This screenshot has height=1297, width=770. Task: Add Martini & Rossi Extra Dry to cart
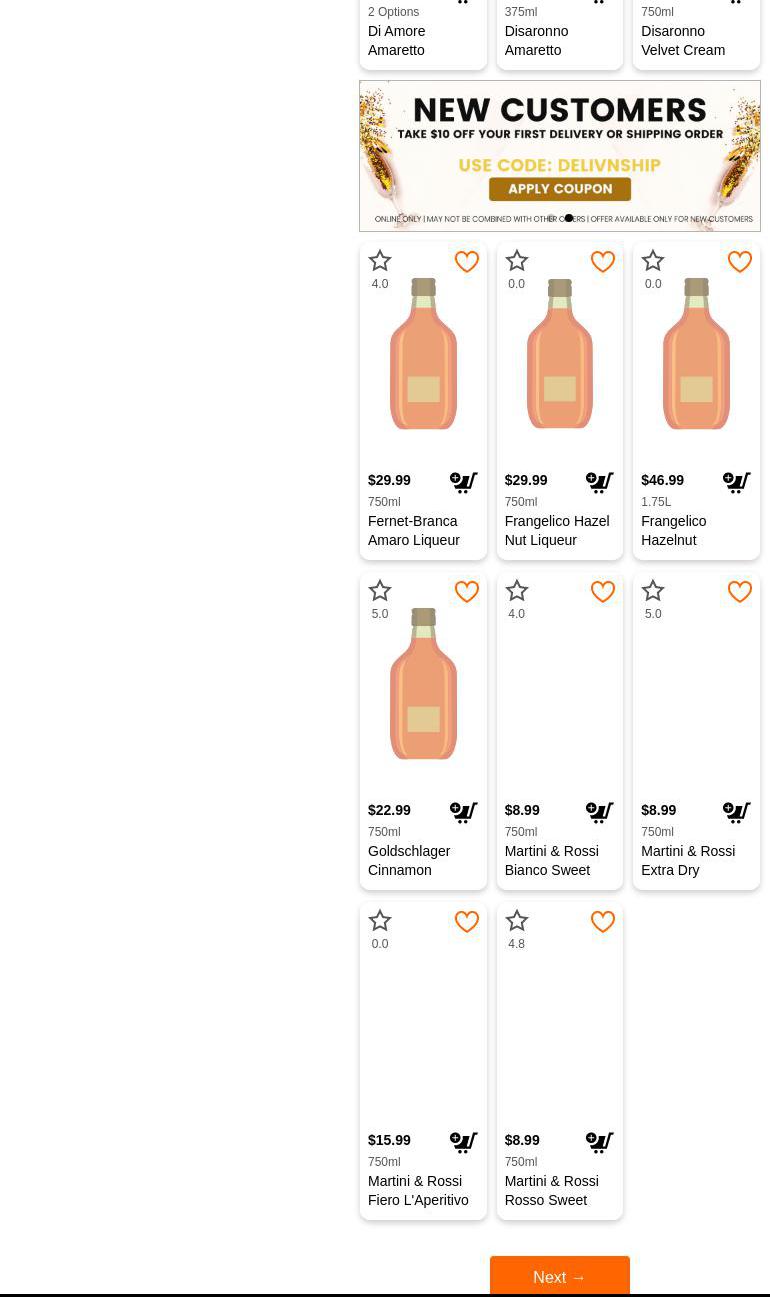click(736, 813)
